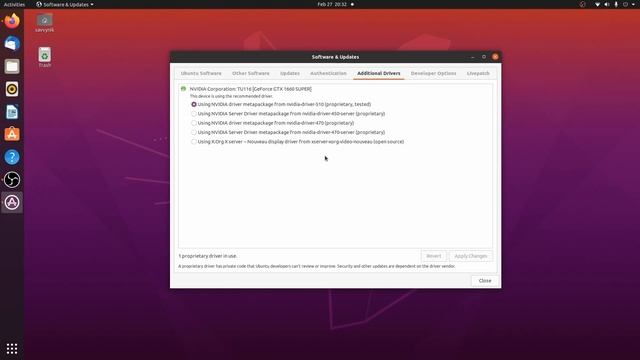Switch to Ubuntu Software tab
The width and height of the screenshot is (640, 360).
(201, 73)
